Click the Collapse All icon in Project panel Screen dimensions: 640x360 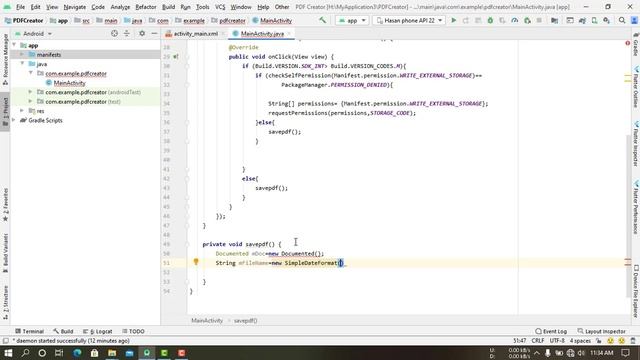127,33
